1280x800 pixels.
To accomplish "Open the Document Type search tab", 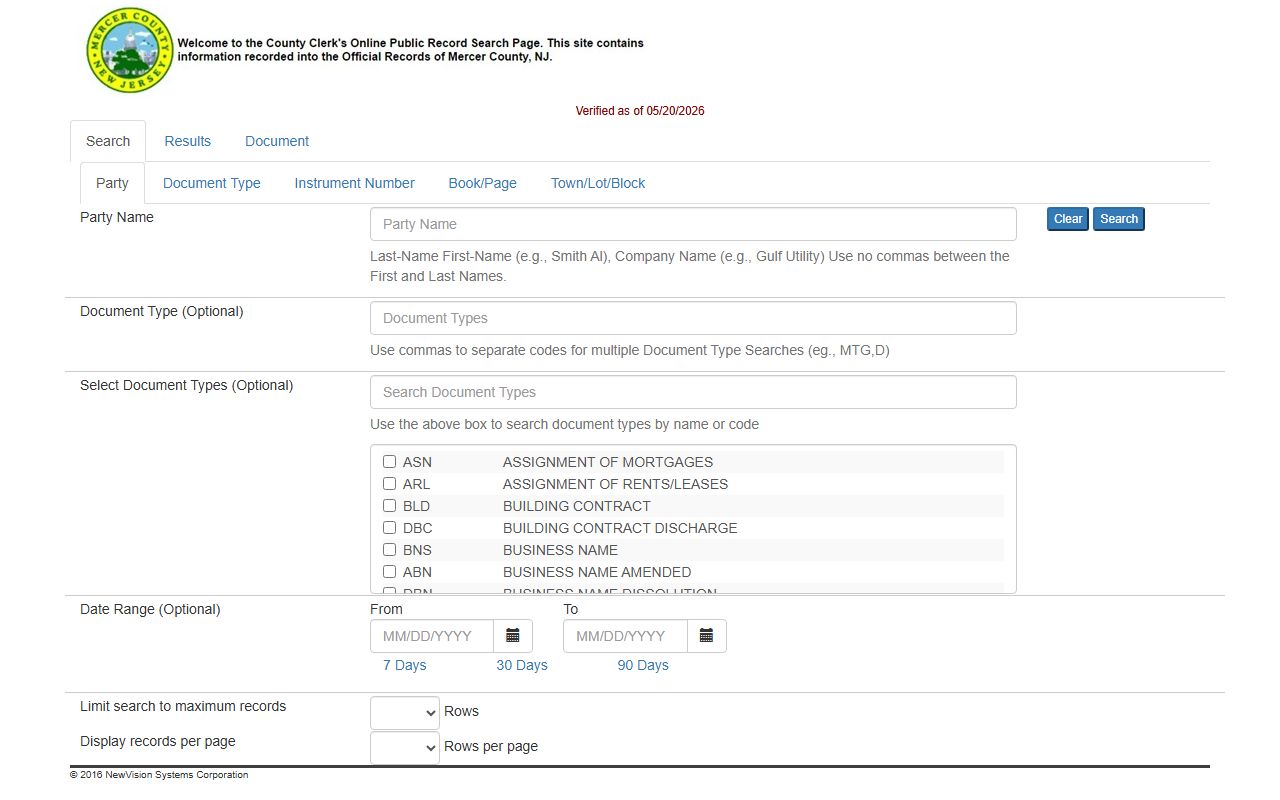I will click(212, 183).
